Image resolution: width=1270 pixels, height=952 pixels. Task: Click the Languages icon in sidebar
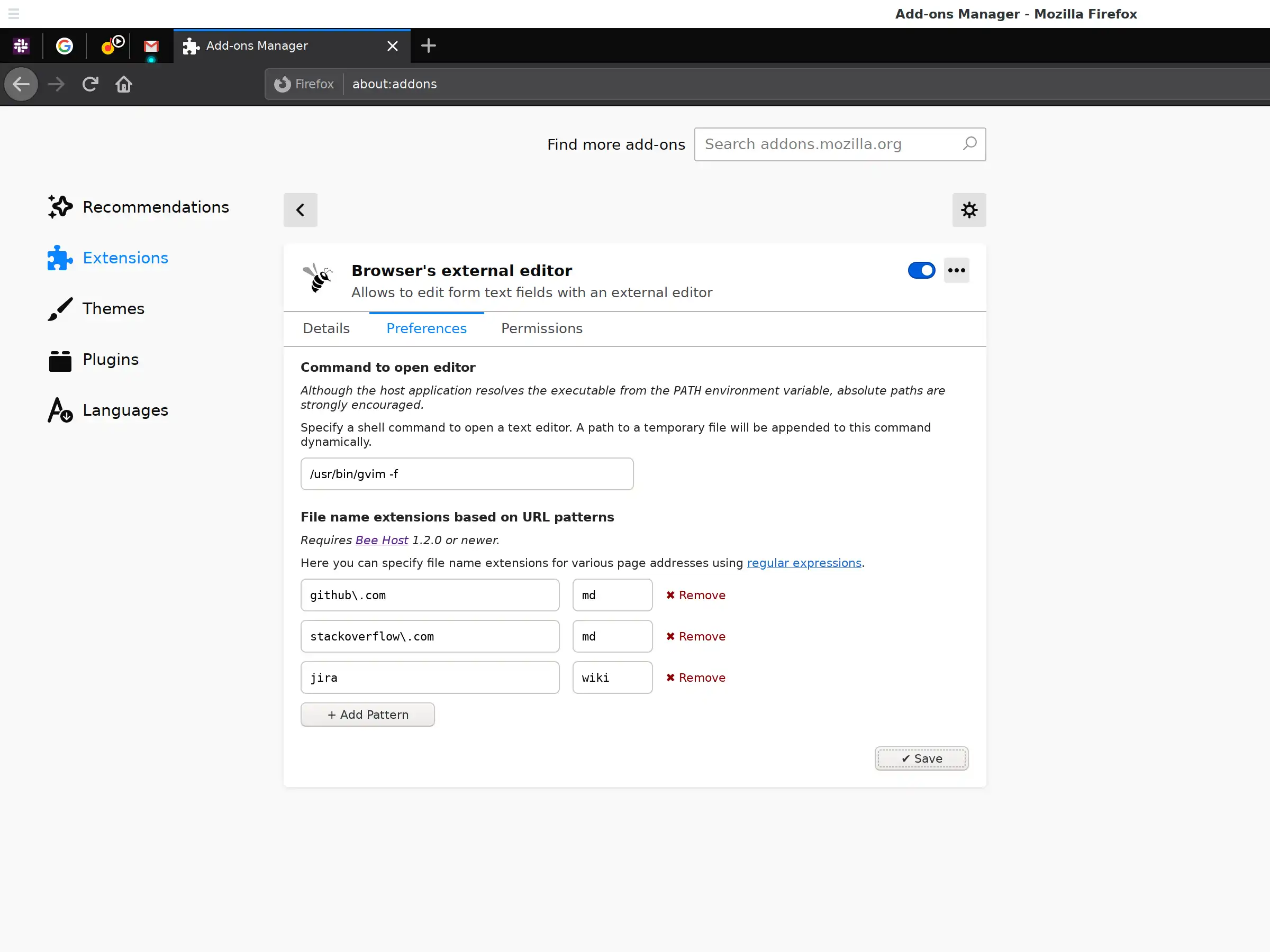(x=59, y=409)
